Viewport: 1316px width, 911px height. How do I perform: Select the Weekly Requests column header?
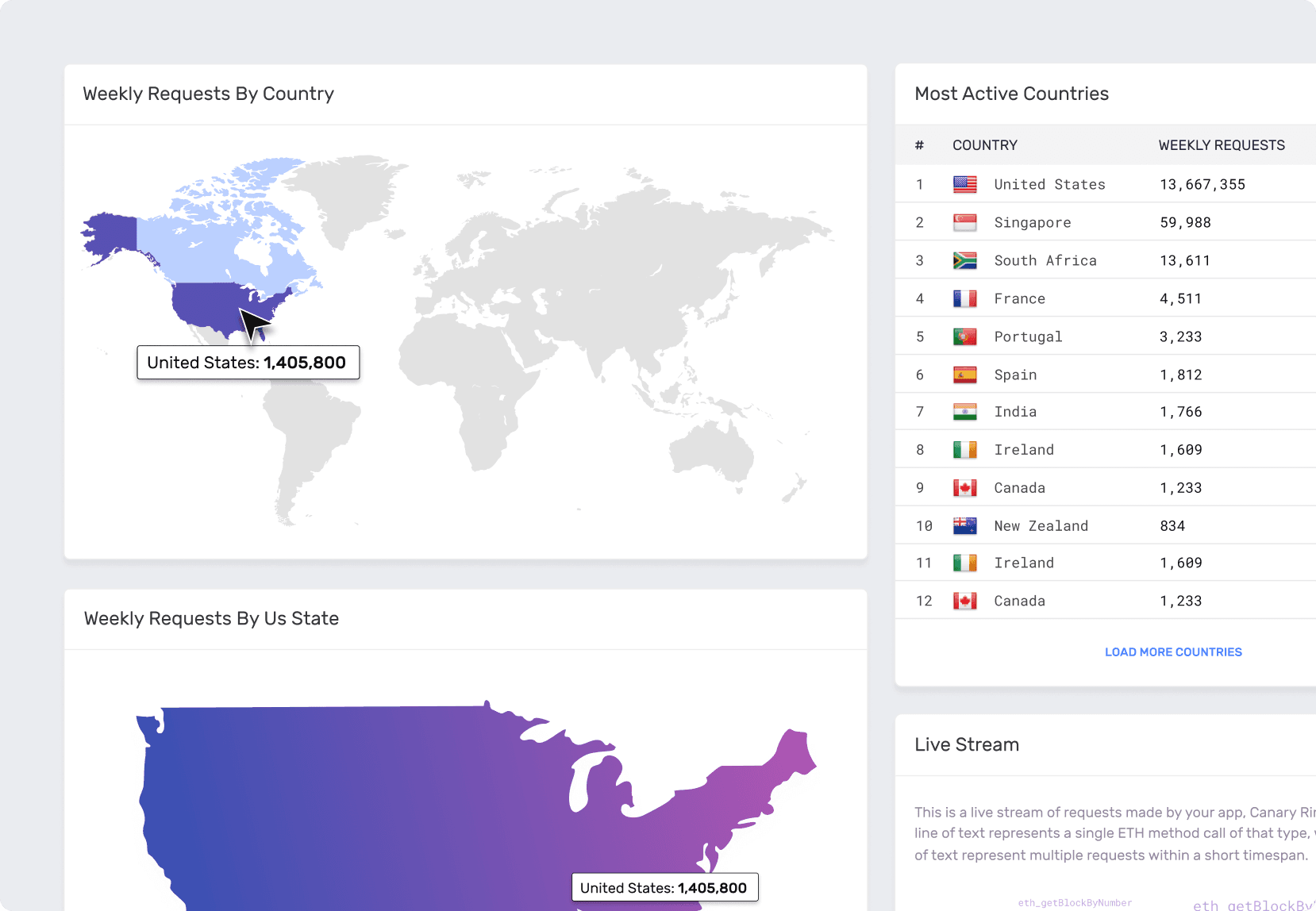pos(1222,145)
